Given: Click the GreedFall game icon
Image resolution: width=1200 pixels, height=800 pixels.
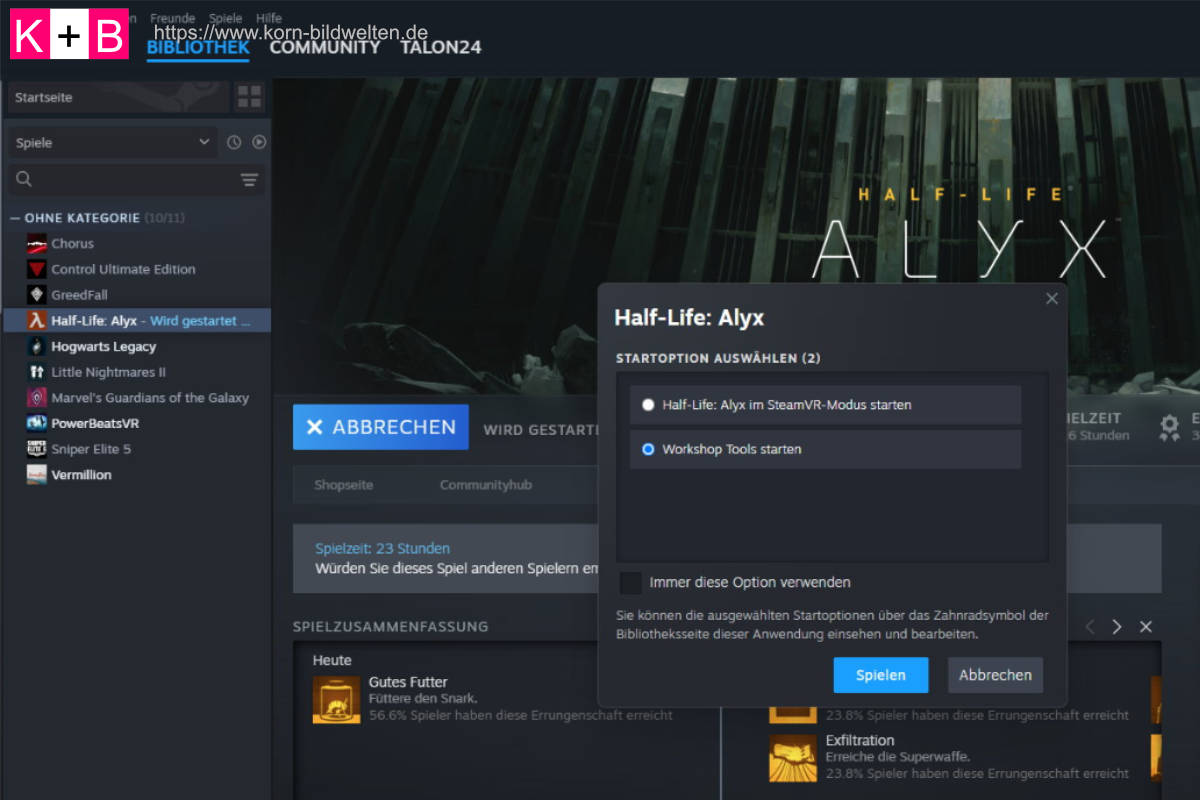Looking at the screenshot, I should pyautogui.click(x=37, y=295).
